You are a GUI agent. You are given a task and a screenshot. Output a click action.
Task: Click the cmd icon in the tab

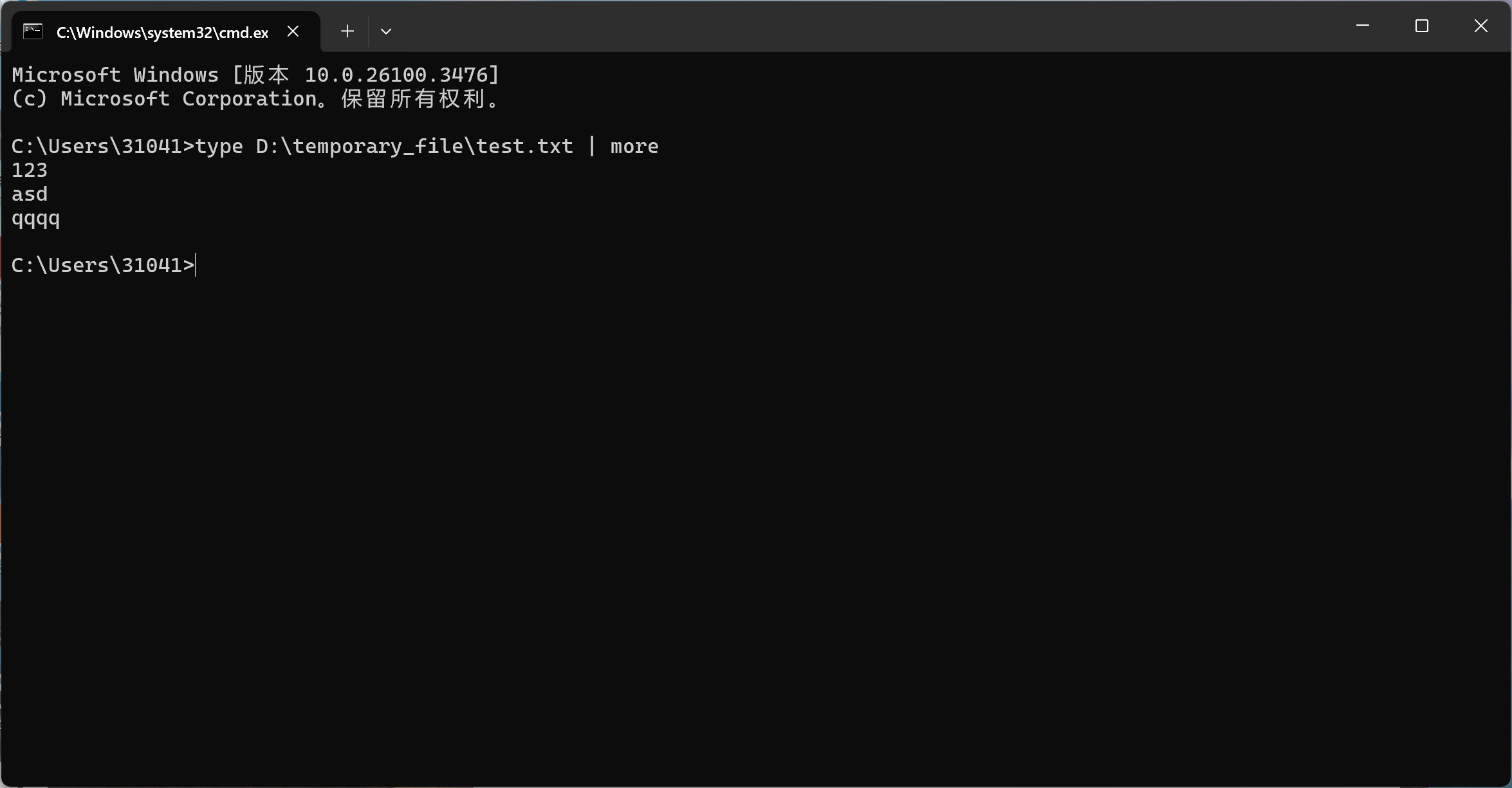point(33,32)
